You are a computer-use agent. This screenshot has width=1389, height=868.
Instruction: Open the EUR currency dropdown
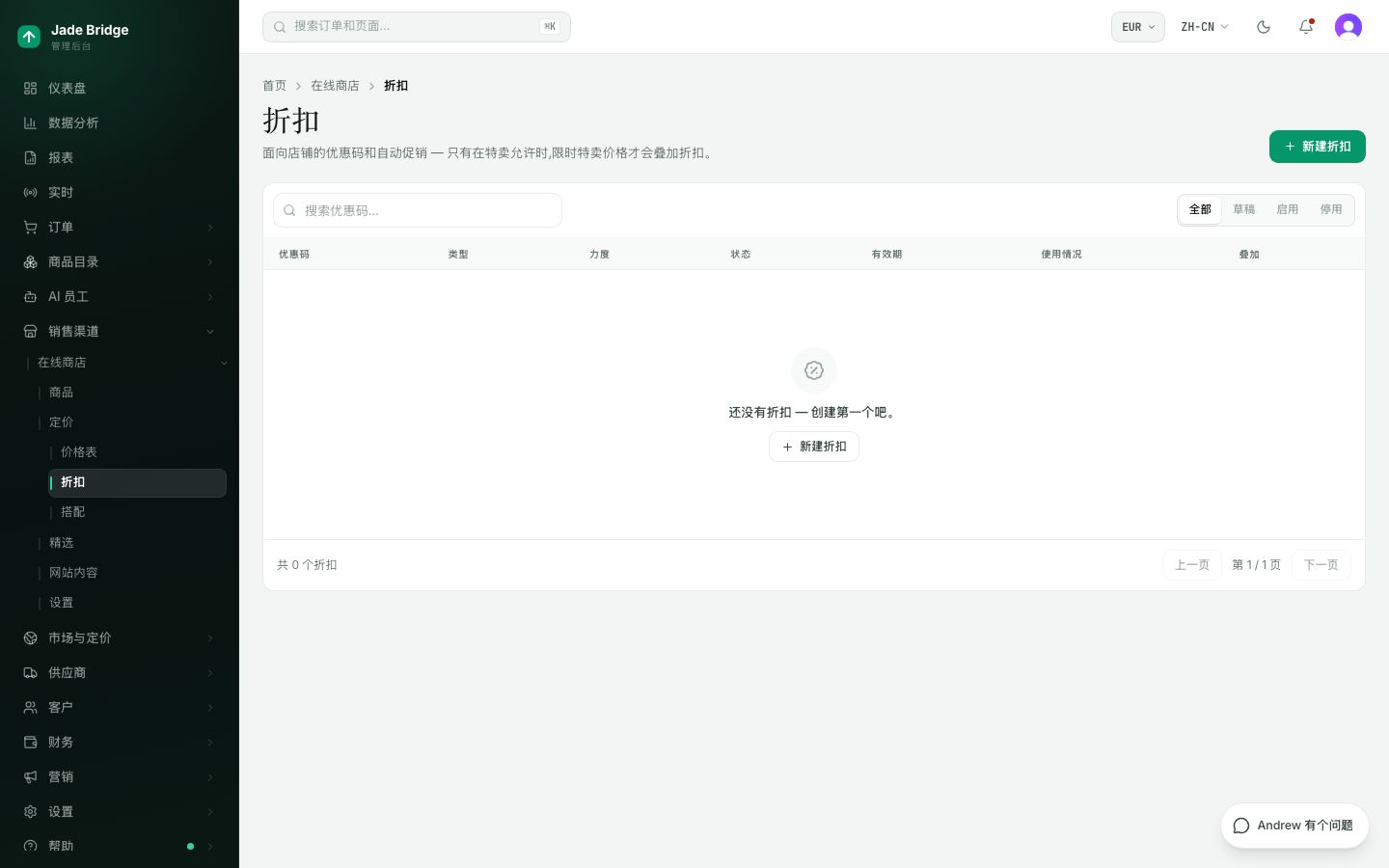pyautogui.click(x=1138, y=27)
